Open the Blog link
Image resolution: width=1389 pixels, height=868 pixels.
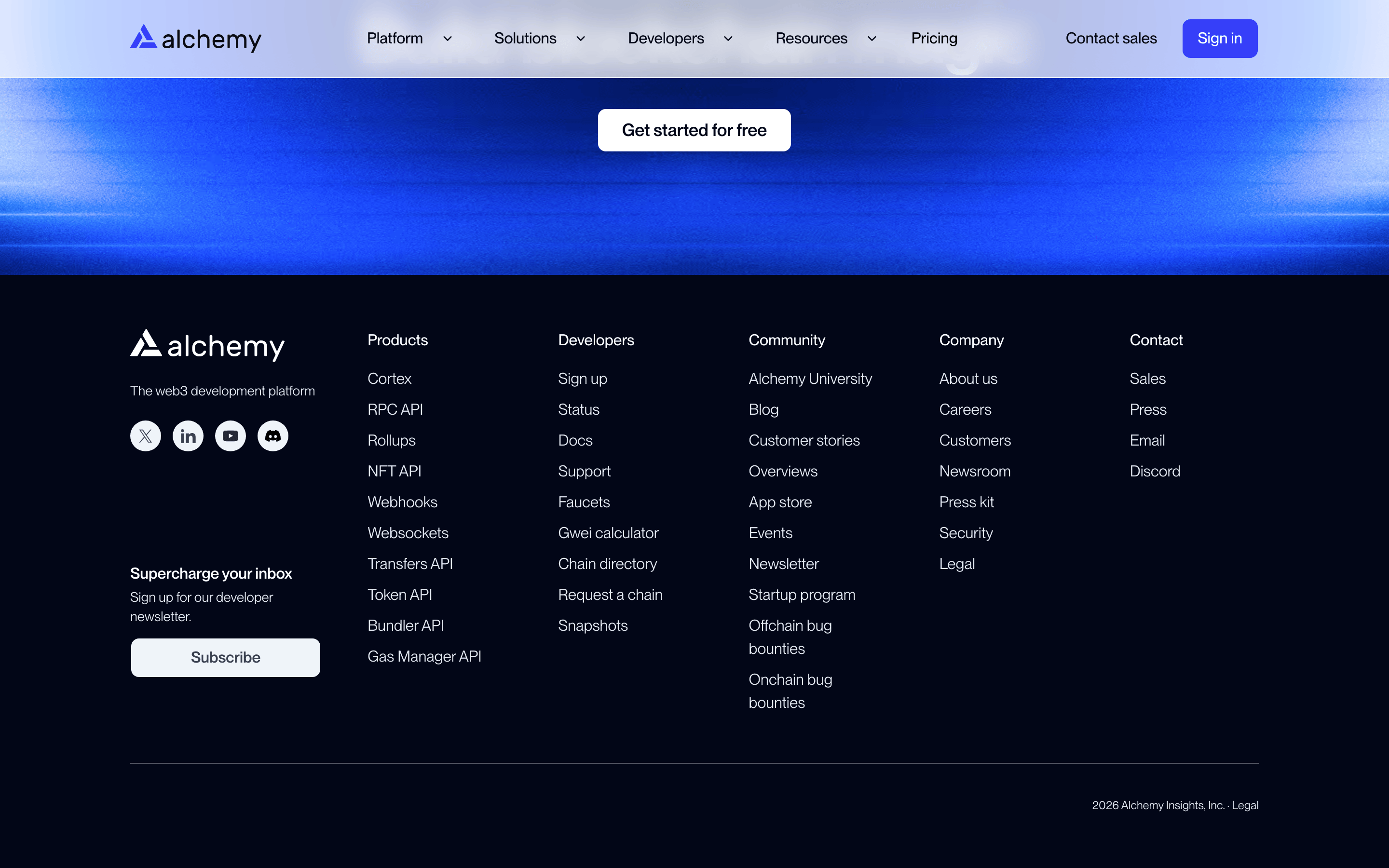[763, 409]
